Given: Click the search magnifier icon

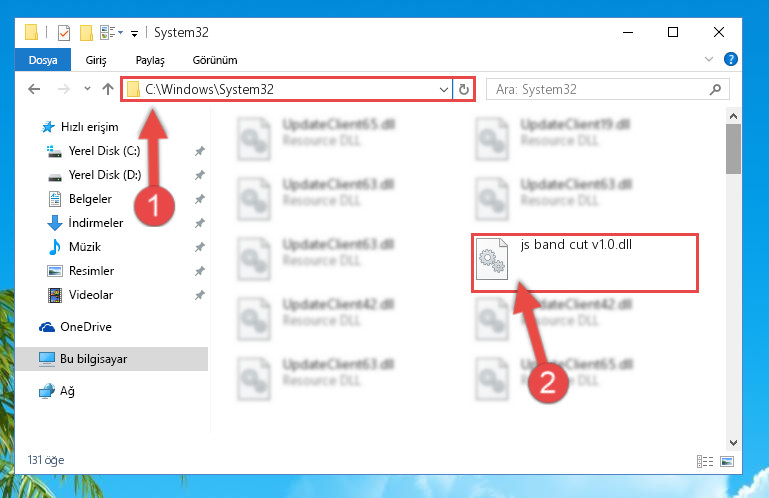Looking at the screenshot, I should click(715, 89).
